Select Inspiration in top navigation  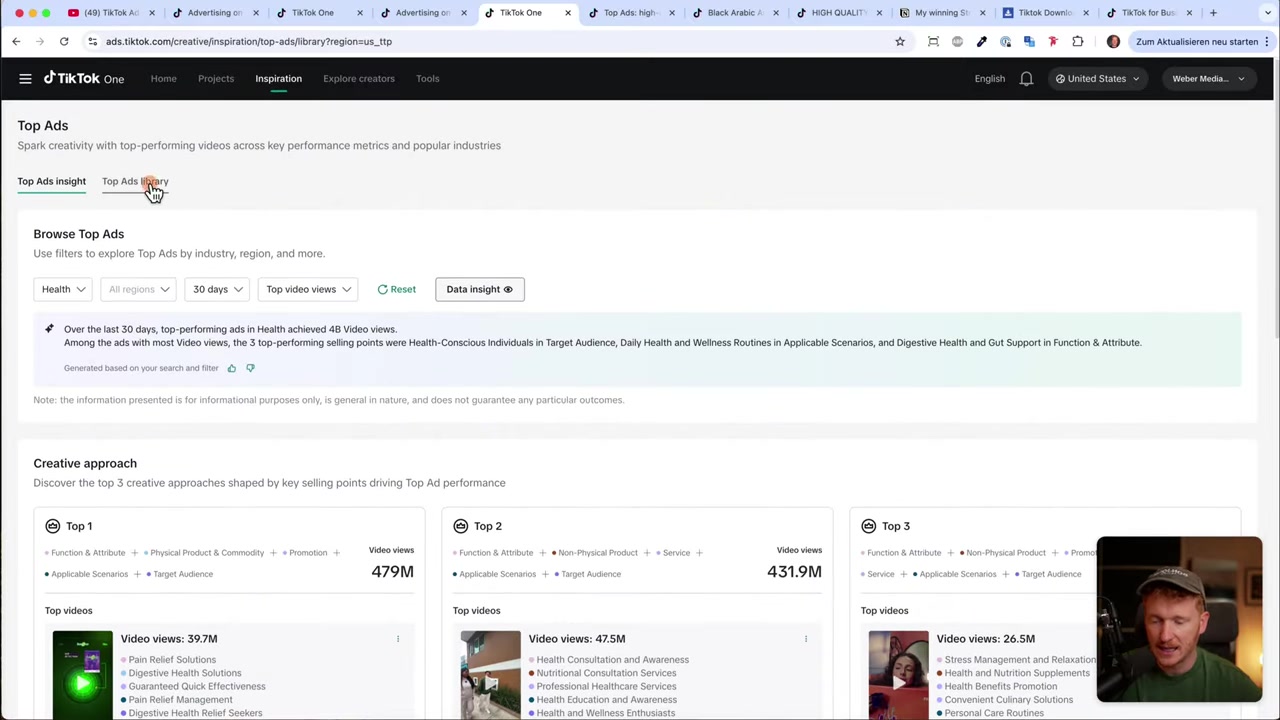pyautogui.click(x=278, y=78)
